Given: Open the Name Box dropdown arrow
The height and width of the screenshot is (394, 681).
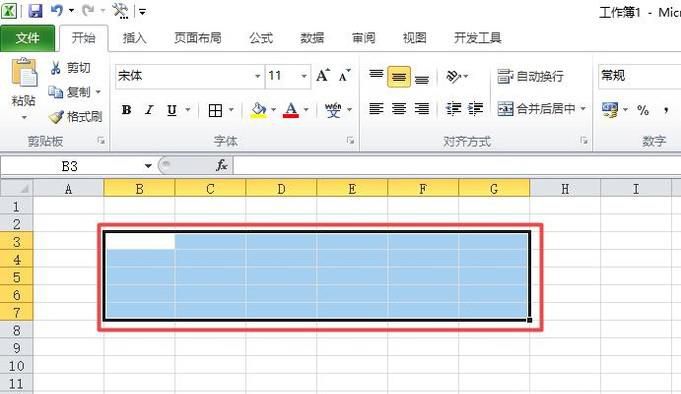Looking at the screenshot, I should pyautogui.click(x=148, y=166).
